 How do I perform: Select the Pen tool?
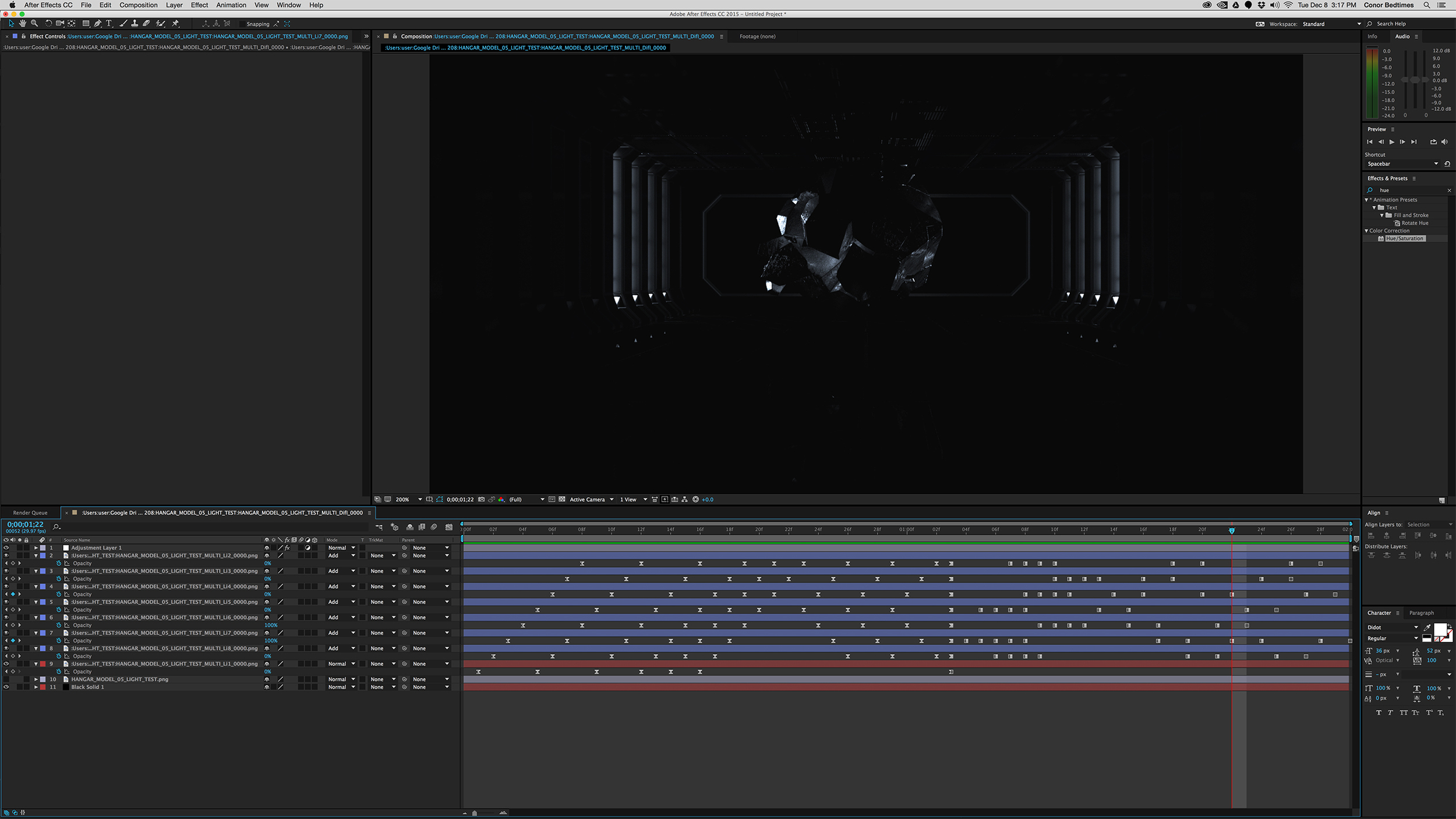pos(98,24)
